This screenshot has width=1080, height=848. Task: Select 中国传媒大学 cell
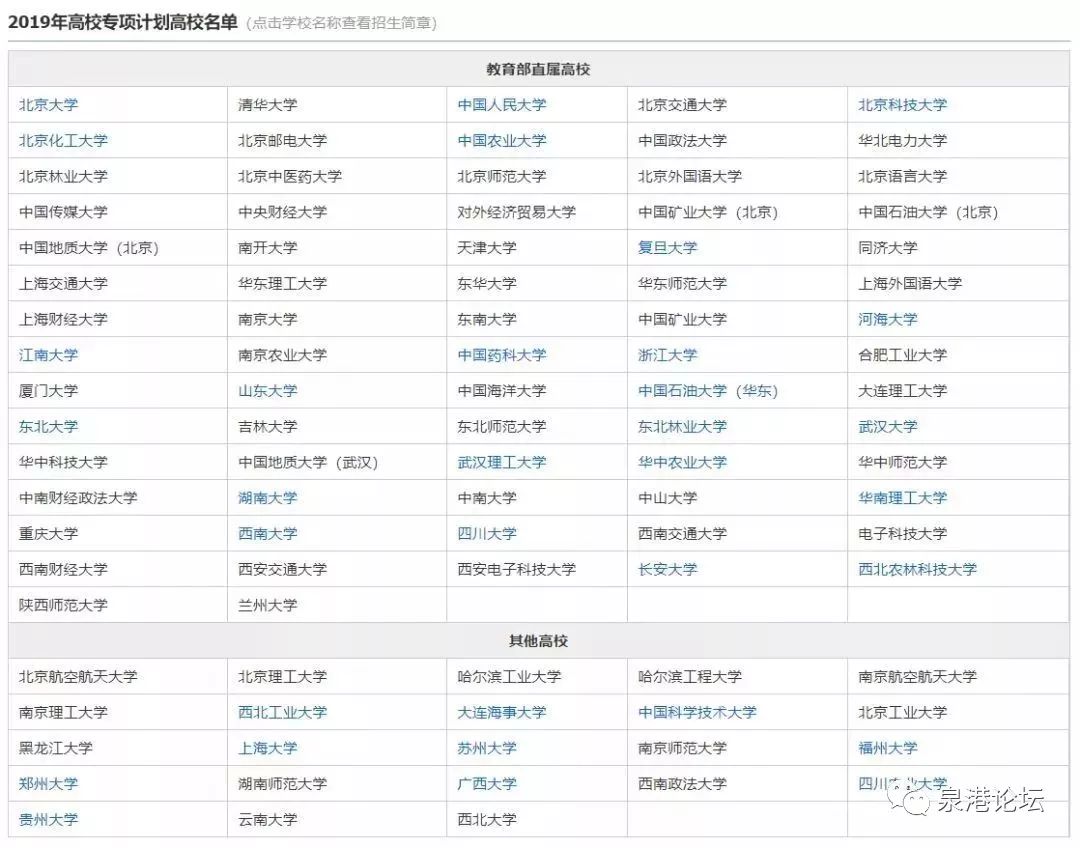tap(118, 212)
